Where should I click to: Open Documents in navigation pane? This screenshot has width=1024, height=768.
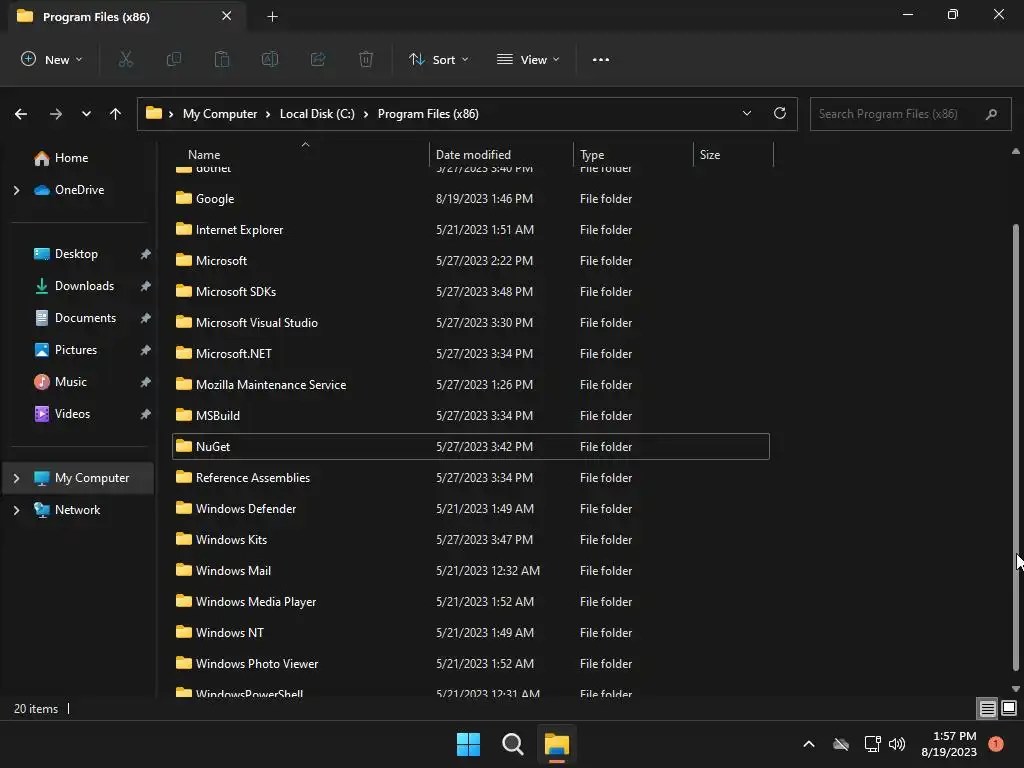point(85,318)
